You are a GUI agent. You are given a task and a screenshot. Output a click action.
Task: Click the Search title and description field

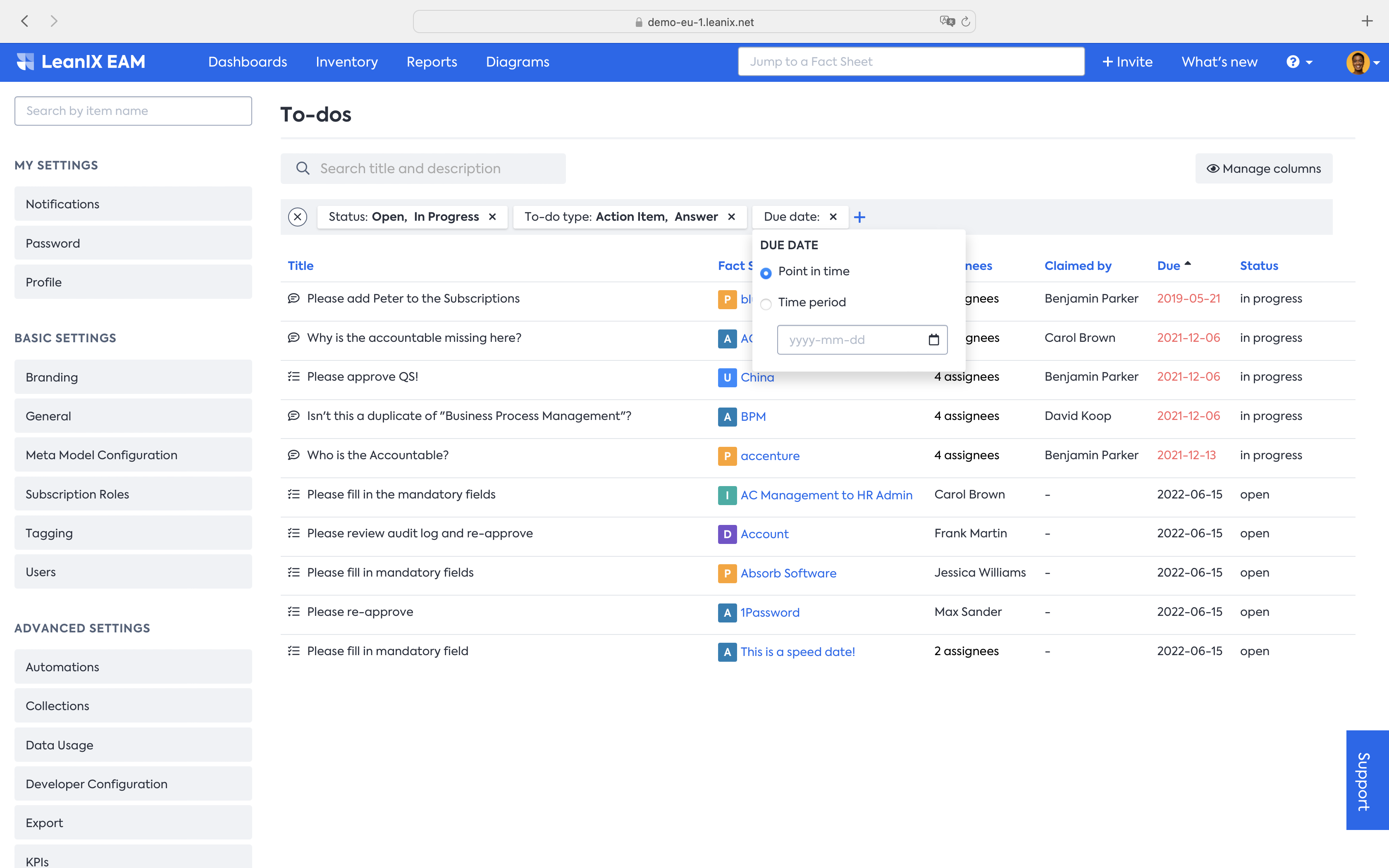tap(423, 168)
